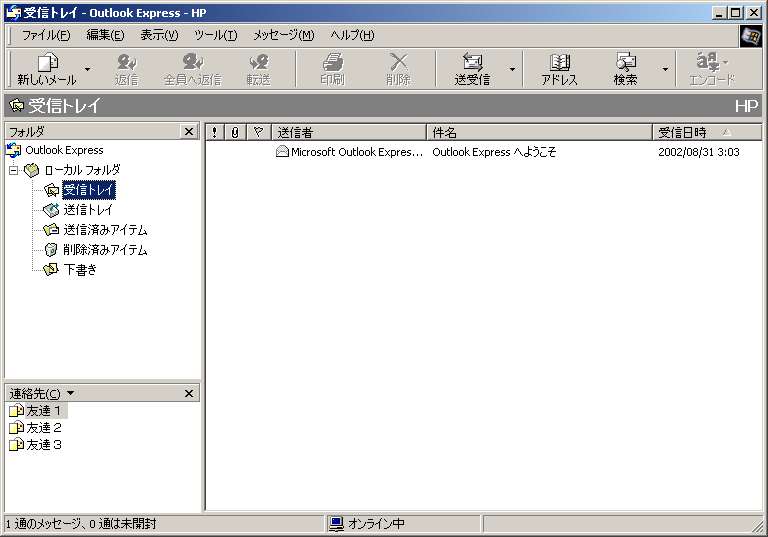Open the 送信済みアイテム (Sent Items) folder
Image resolution: width=768 pixels, height=537 pixels.
click(104, 230)
